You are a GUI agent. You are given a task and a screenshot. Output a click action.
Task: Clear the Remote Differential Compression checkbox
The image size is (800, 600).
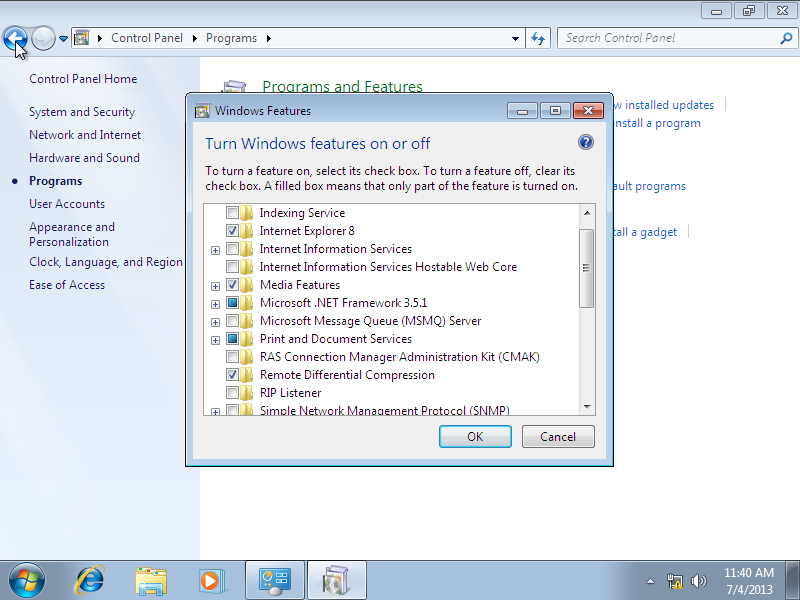coord(233,374)
